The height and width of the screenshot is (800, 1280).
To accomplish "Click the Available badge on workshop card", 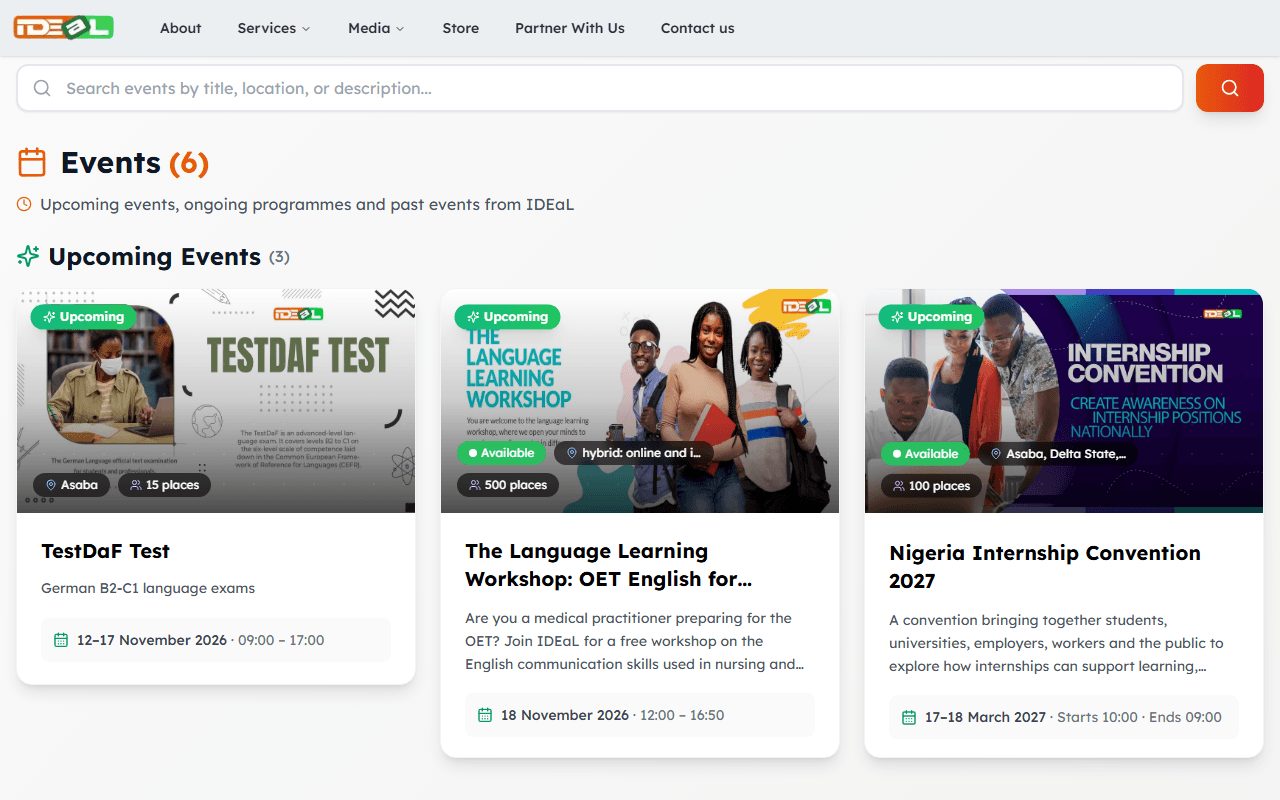I will click(501, 453).
